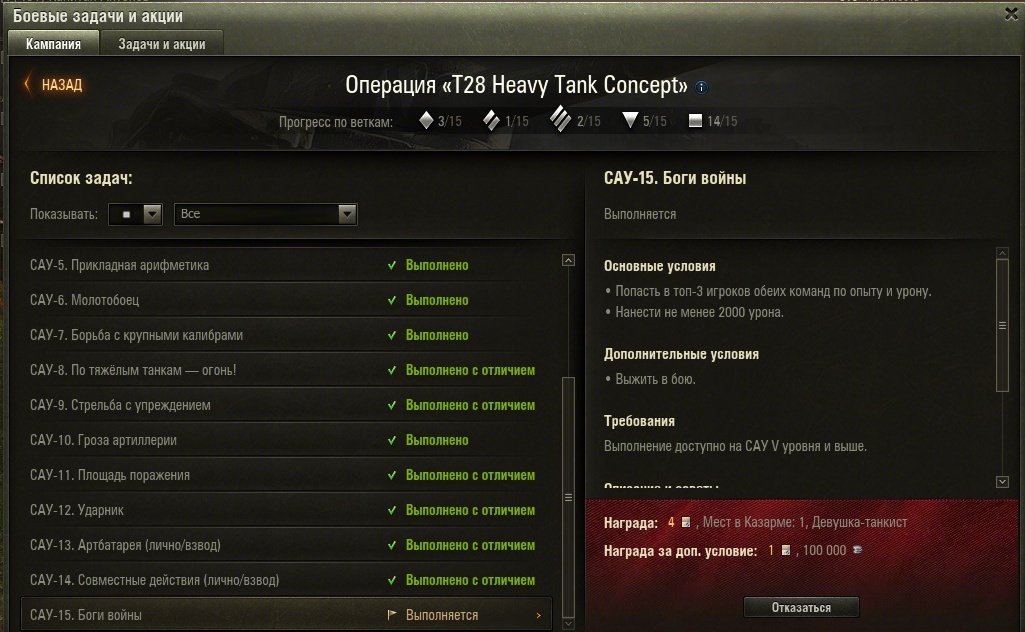Select the САУ-10 Гроза артиллерии task
The width and height of the screenshot is (1025, 632).
coord(286,440)
